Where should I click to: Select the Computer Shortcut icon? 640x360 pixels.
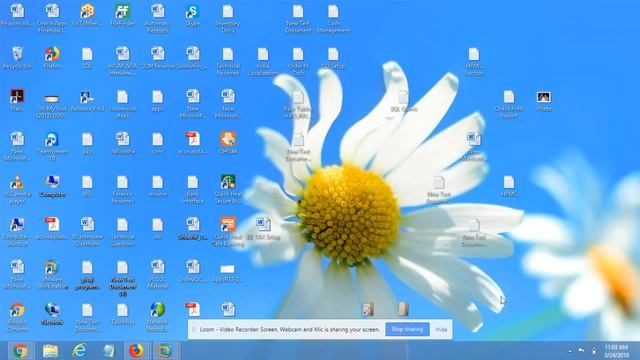pyautogui.click(x=17, y=232)
